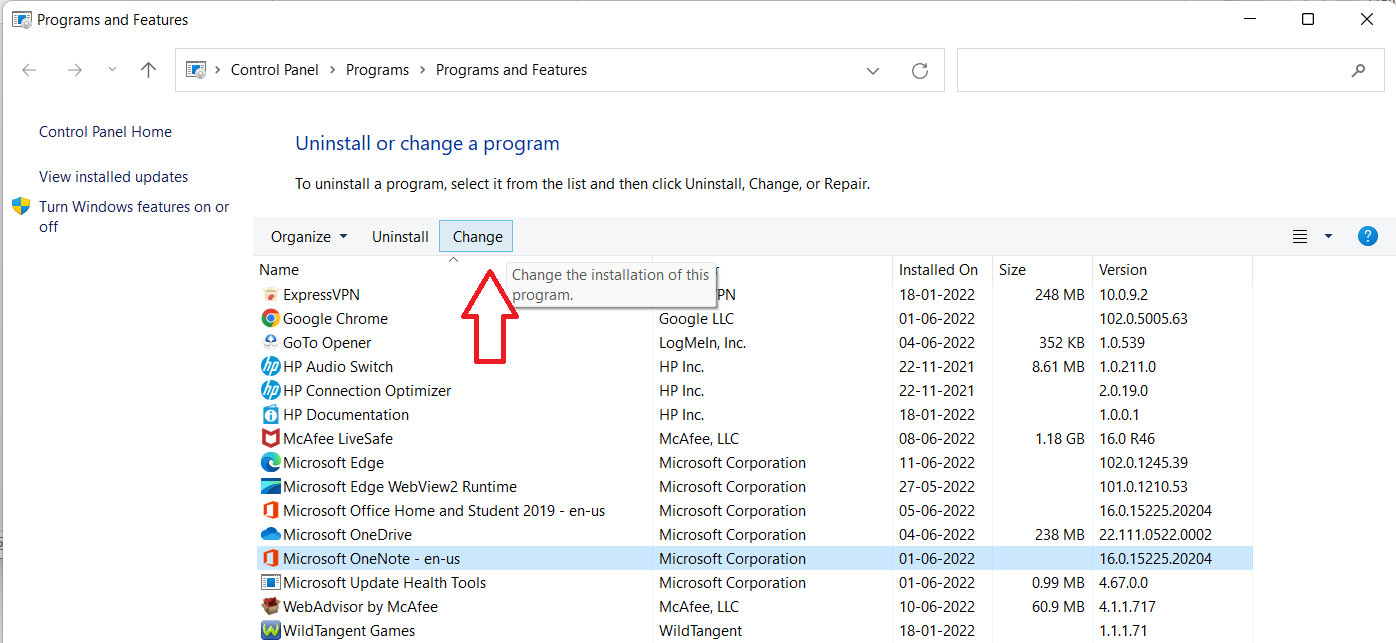Viewport: 1396px width, 643px height.
Task: Click the Control Panel breadcrumb
Action: tap(275, 70)
